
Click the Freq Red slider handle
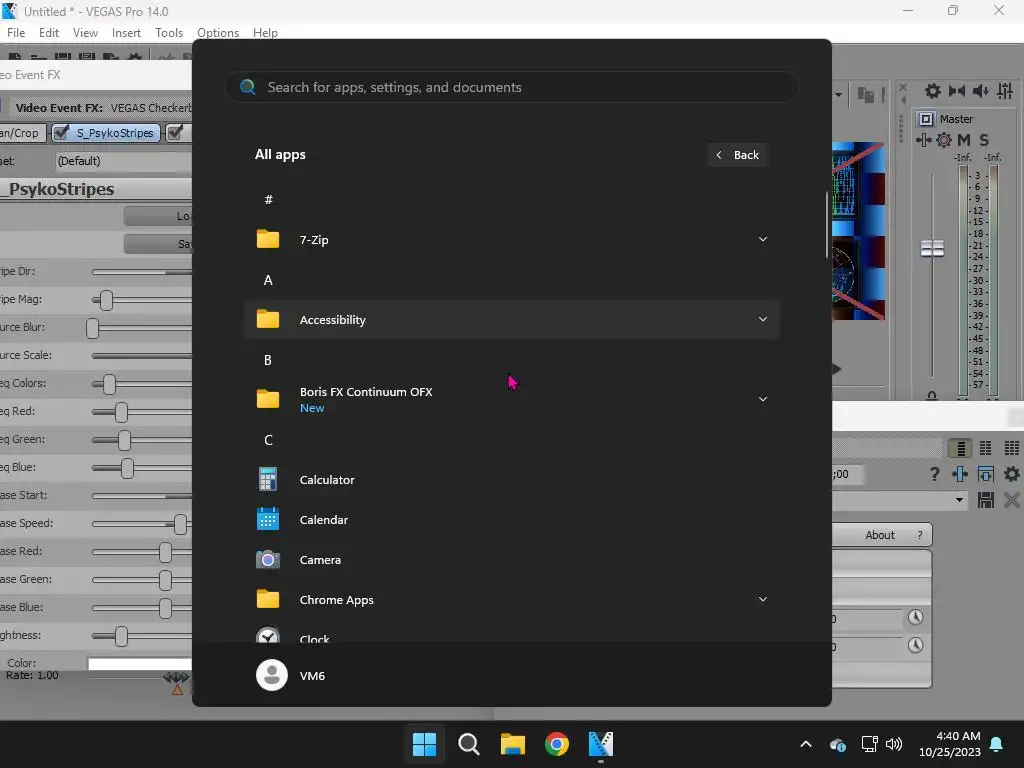click(x=121, y=412)
